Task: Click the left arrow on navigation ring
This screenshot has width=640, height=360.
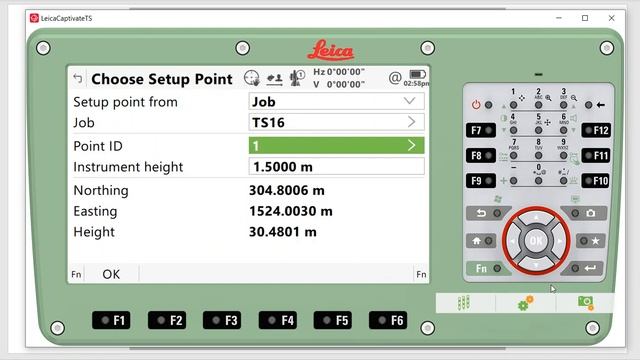Action: pyautogui.click(x=513, y=241)
